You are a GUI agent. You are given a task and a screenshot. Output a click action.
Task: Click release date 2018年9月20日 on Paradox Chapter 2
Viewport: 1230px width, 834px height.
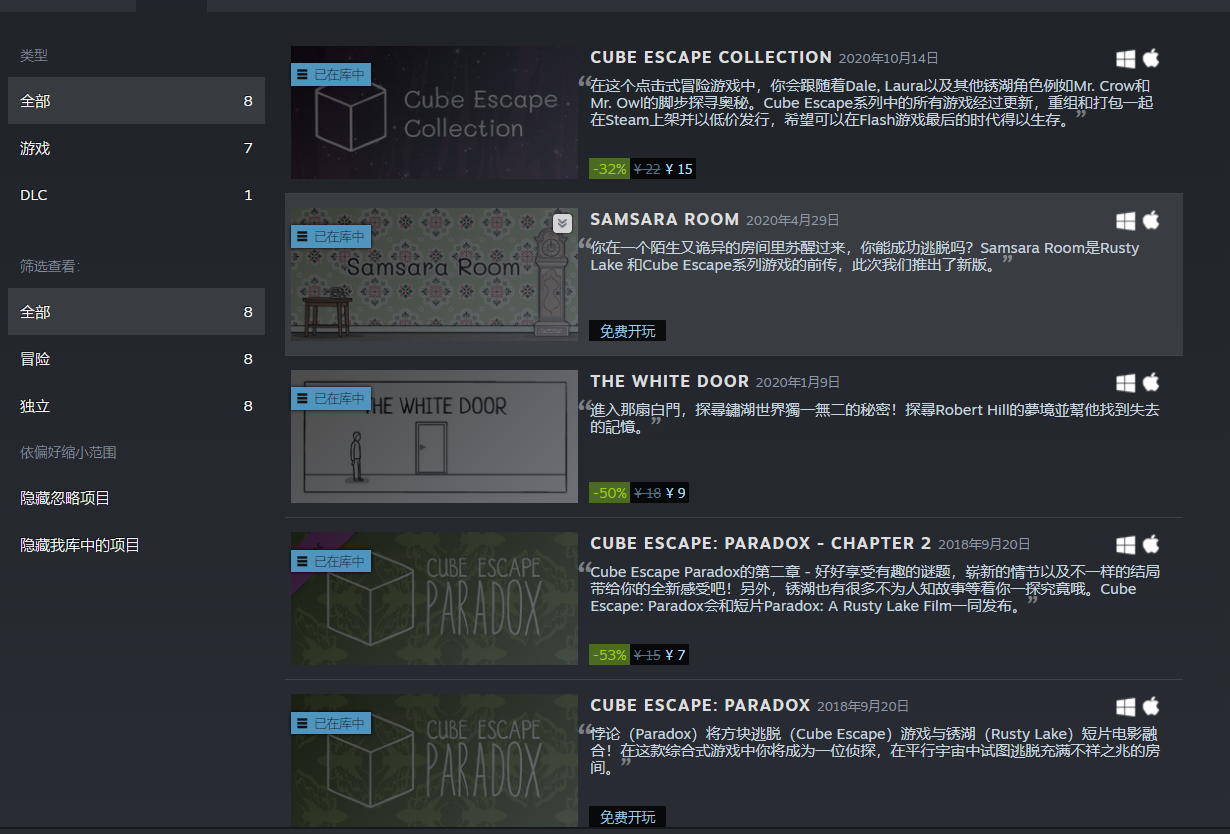coord(984,544)
